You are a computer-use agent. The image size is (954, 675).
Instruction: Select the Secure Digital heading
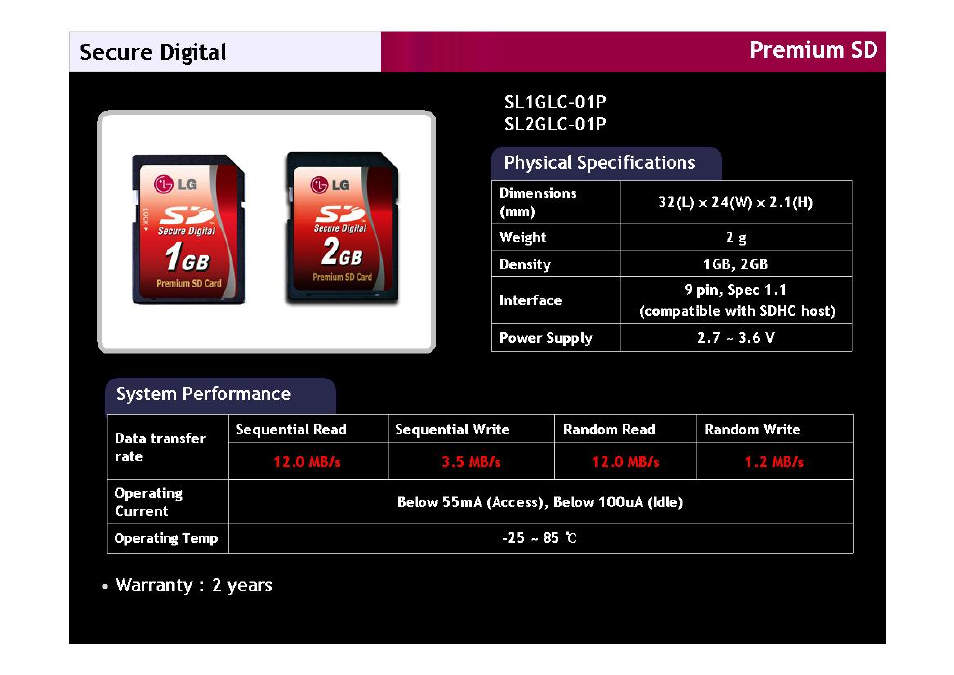153,52
